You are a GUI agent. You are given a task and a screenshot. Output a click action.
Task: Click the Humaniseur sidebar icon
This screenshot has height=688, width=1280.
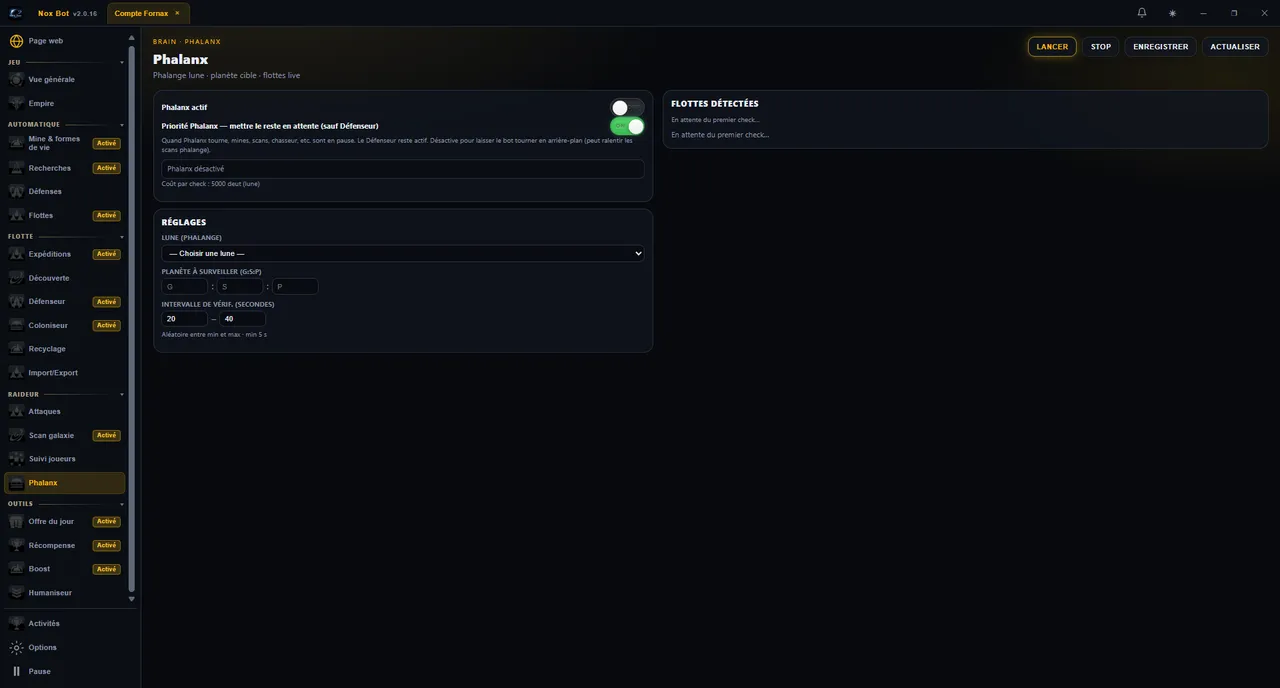pyautogui.click(x=16, y=592)
